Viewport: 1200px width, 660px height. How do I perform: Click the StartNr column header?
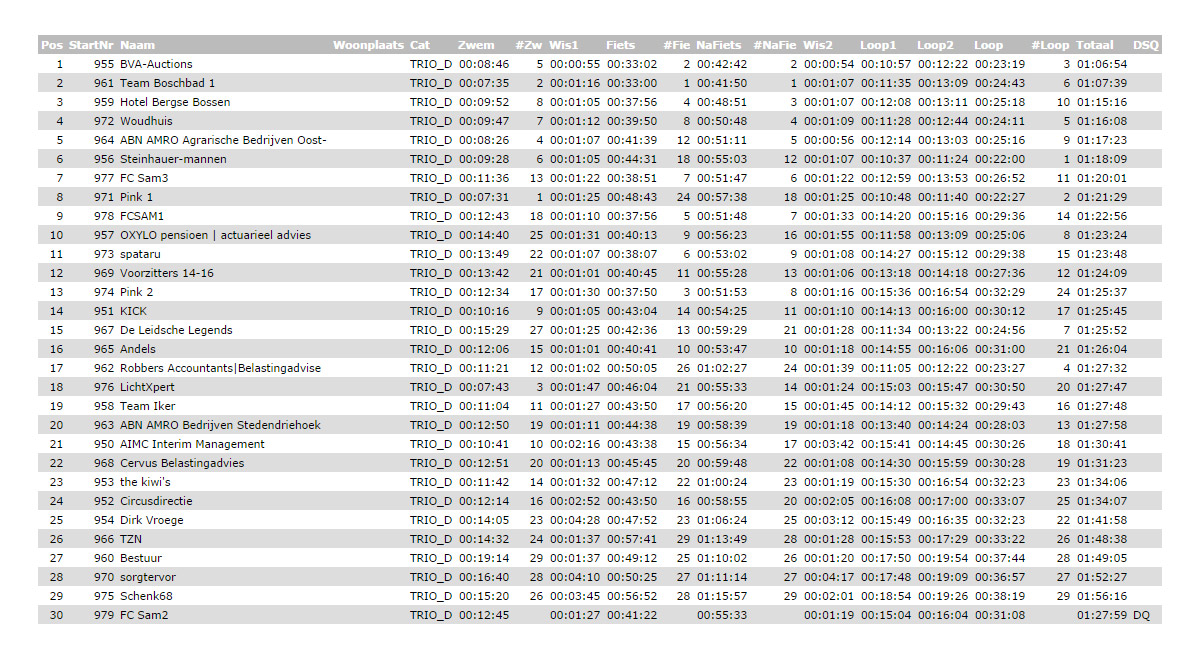pos(91,45)
